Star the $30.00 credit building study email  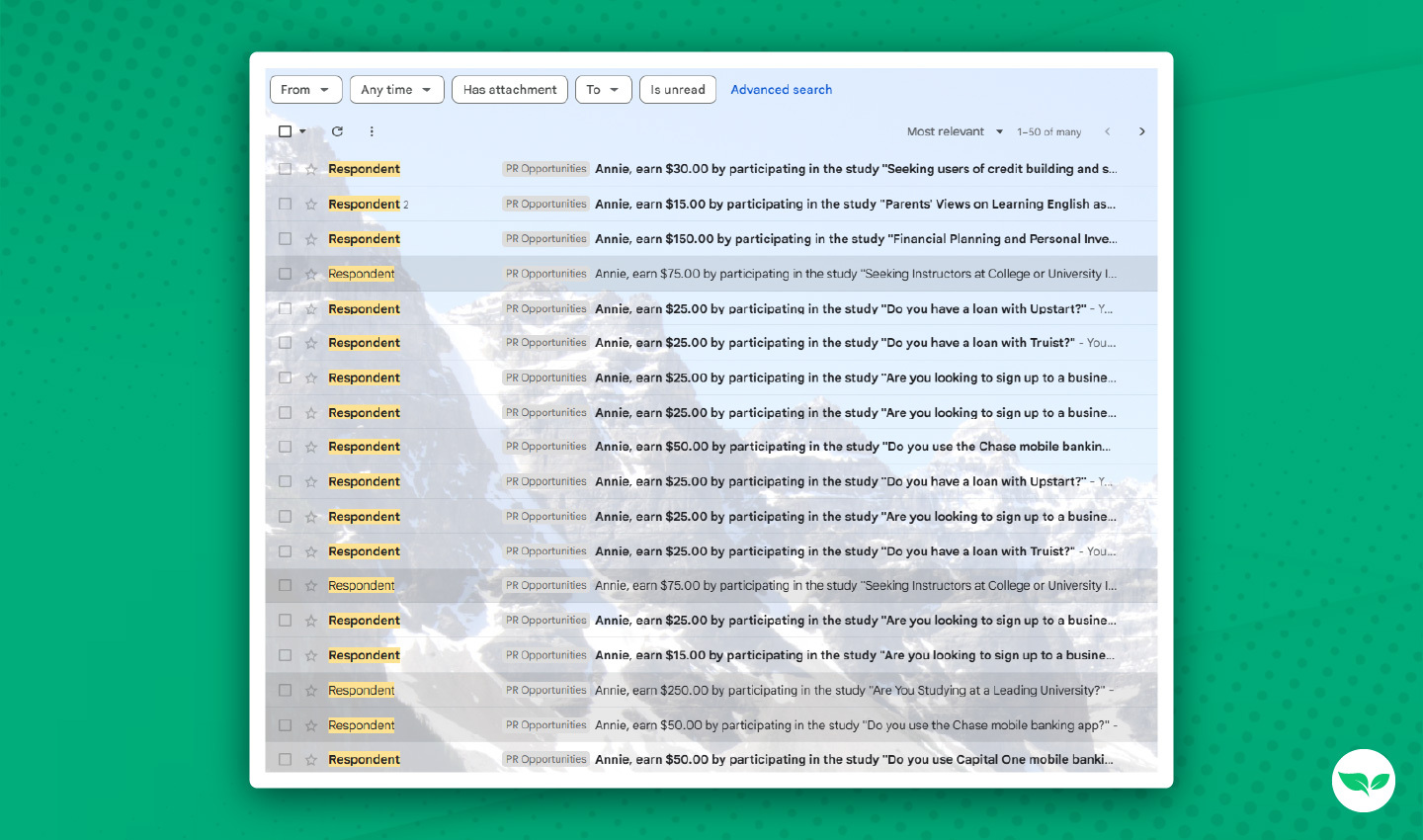pyautogui.click(x=308, y=168)
